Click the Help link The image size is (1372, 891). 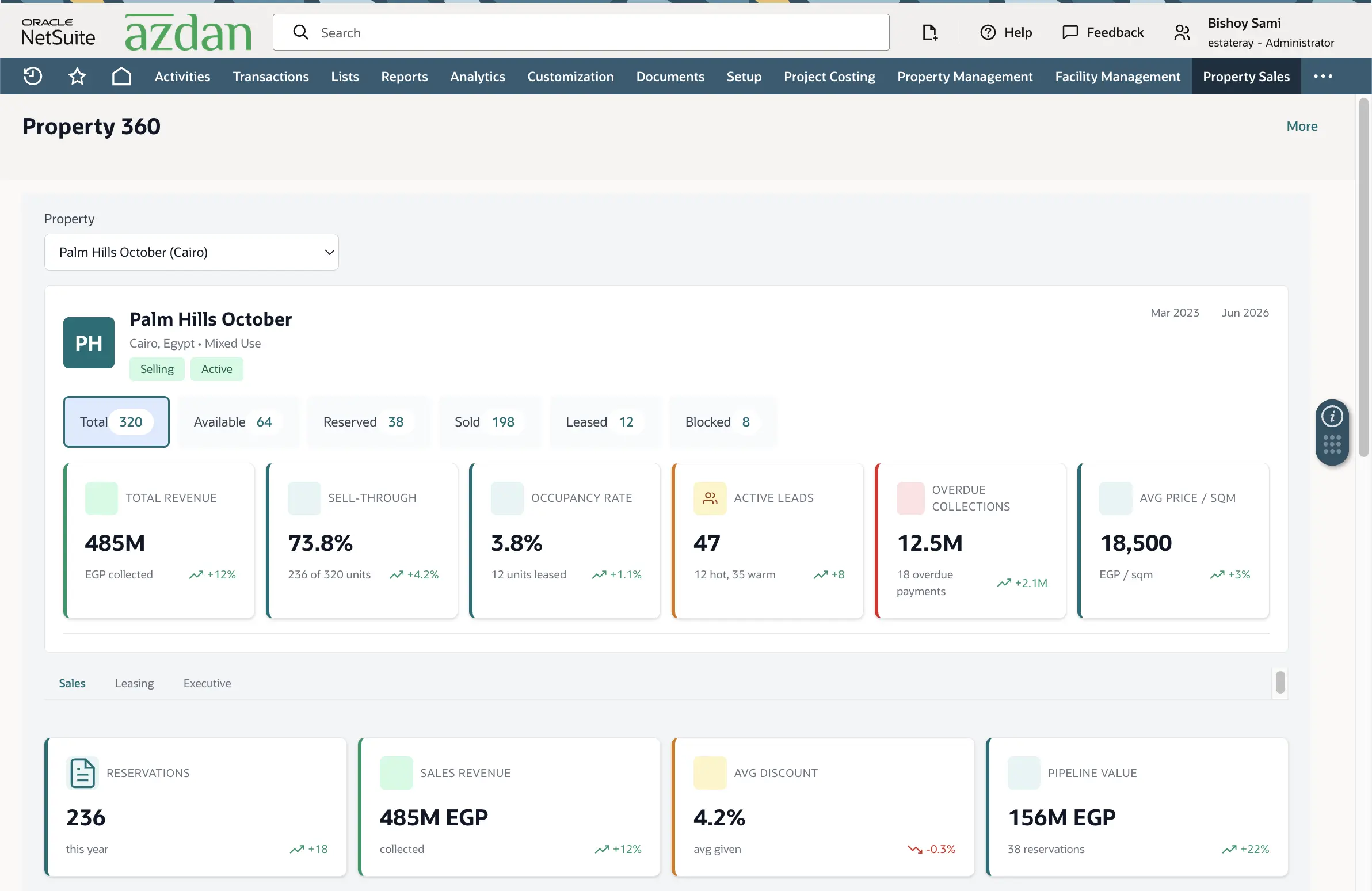click(x=1018, y=32)
